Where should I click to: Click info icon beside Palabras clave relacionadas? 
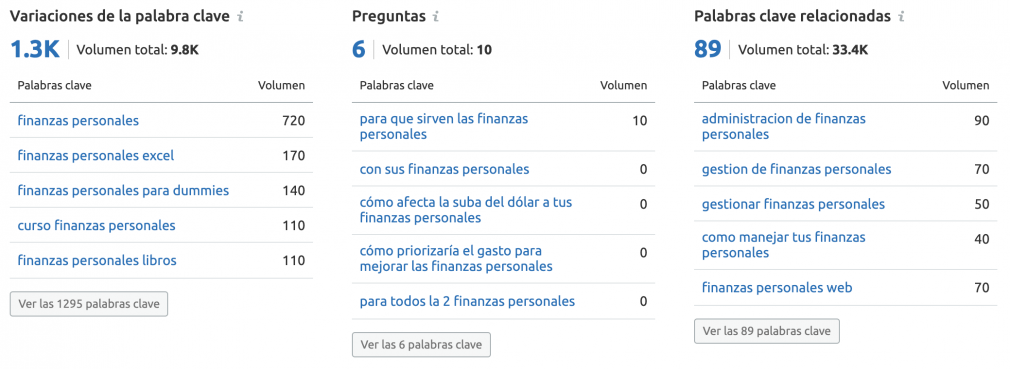coord(901,17)
